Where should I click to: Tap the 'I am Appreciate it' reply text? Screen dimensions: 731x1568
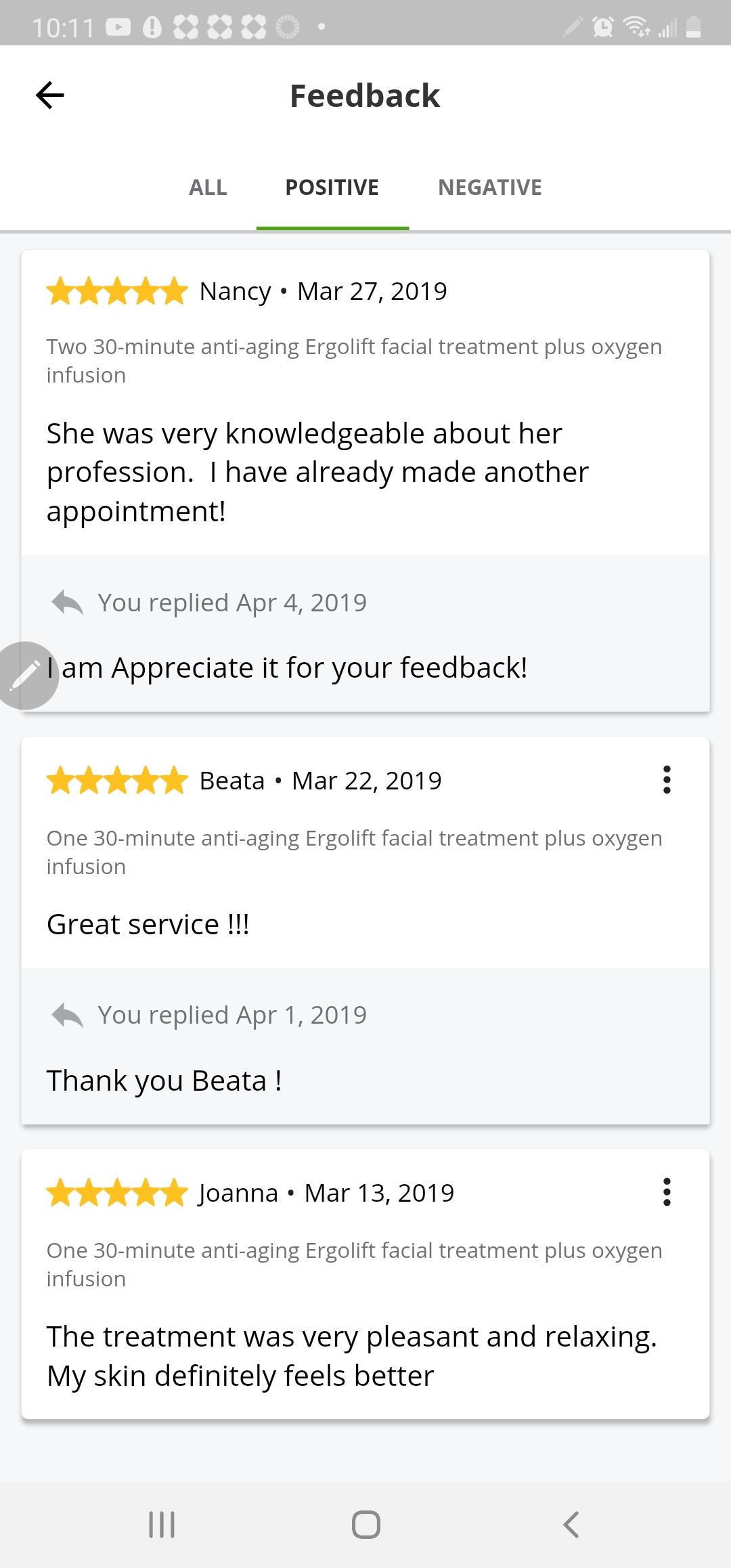(287, 668)
